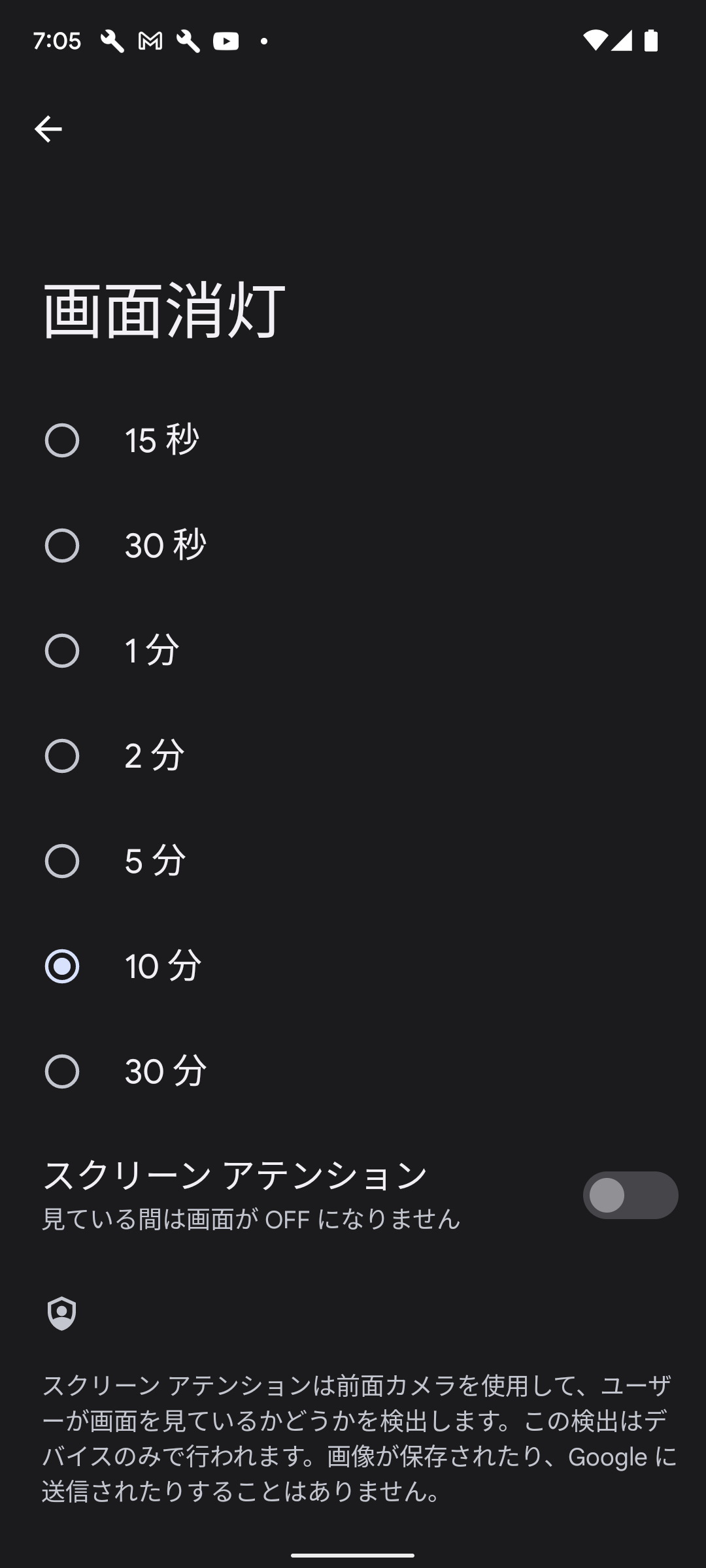
Task: Tap the bottom navigation gesture bar
Action: coord(353,1555)
